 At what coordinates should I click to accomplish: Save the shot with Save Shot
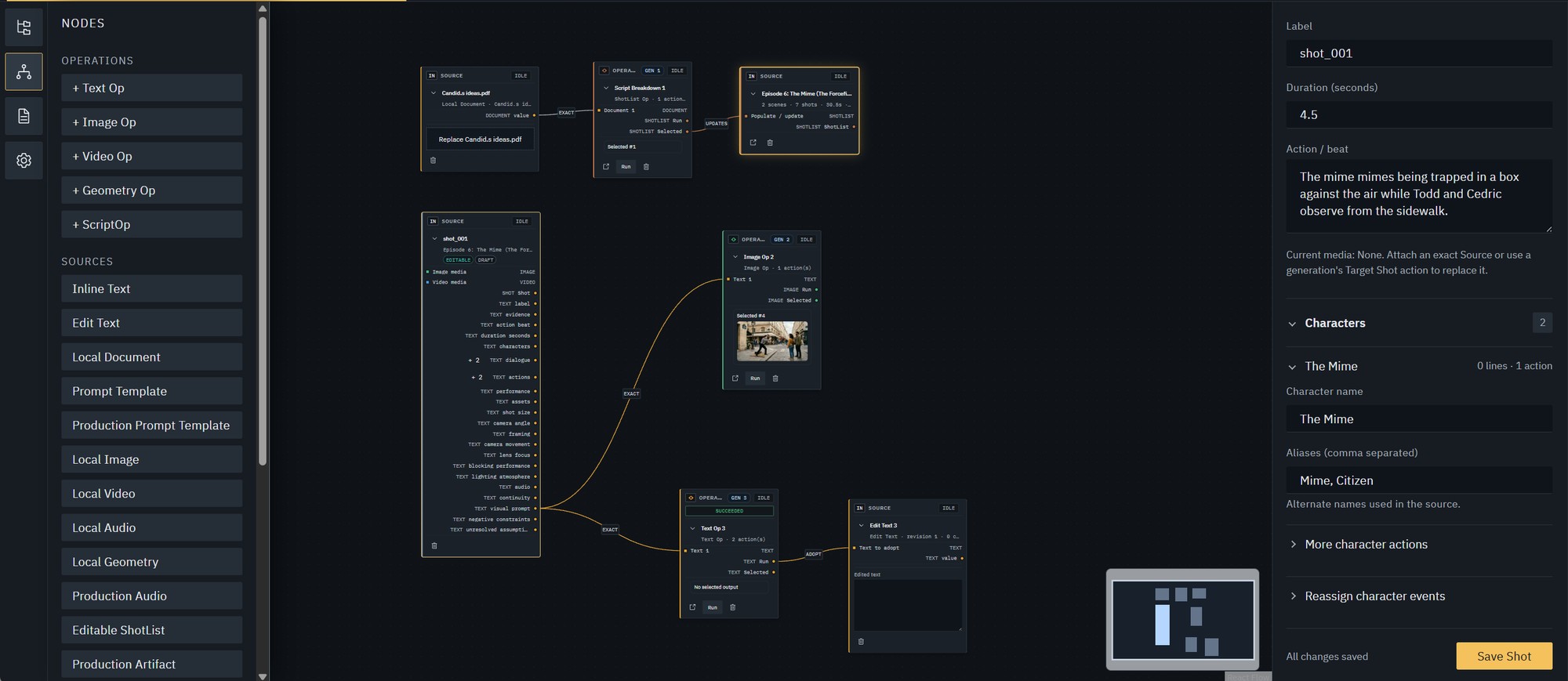pyautogui.click(x=1504, y=656)
